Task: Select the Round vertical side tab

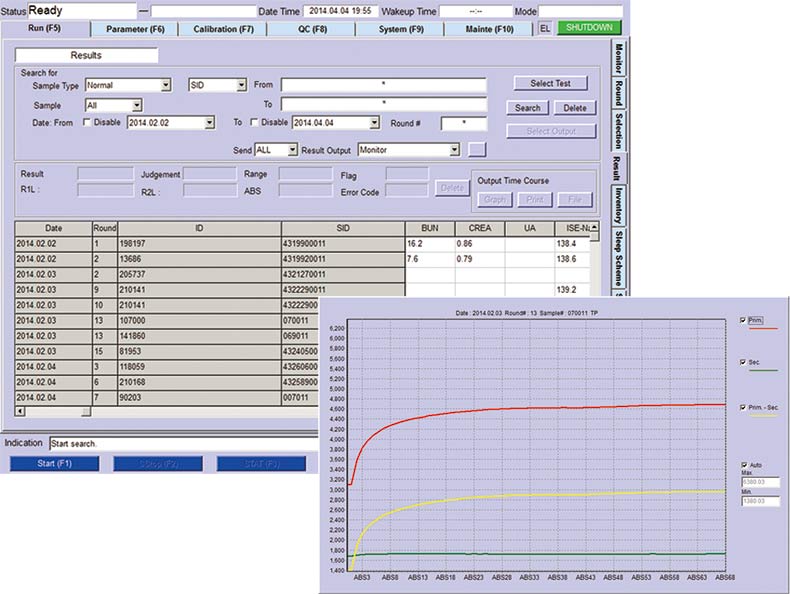Action: pyautogui.click(x=618, y=93)
